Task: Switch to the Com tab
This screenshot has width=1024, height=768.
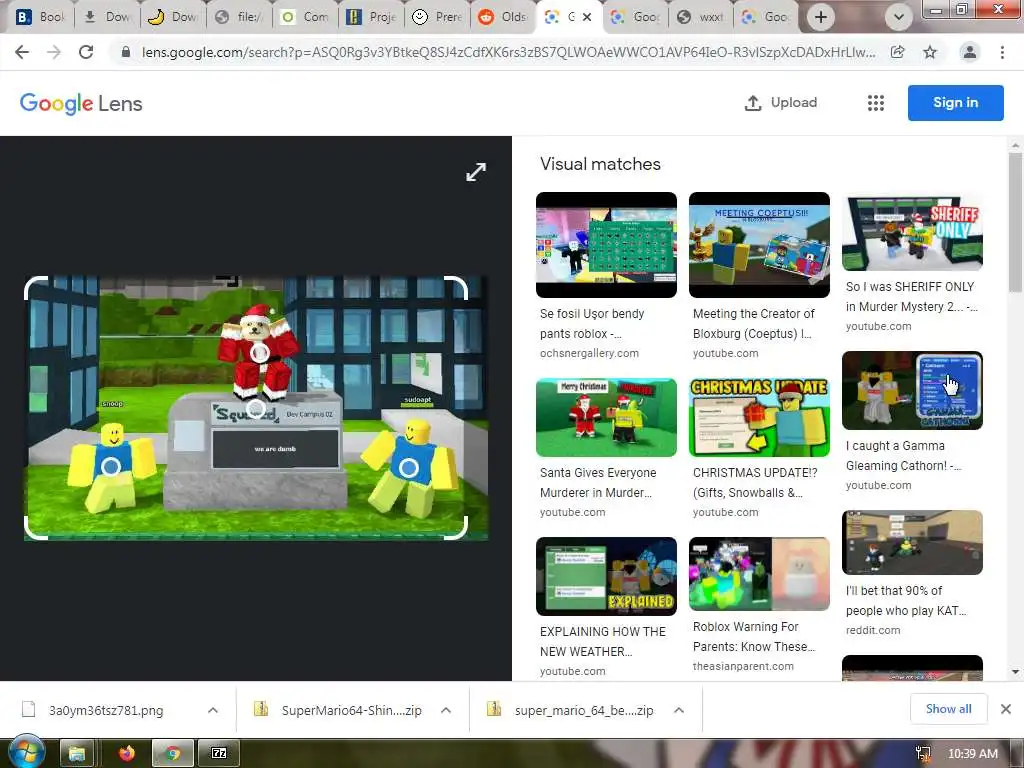Action: [305, 17]
